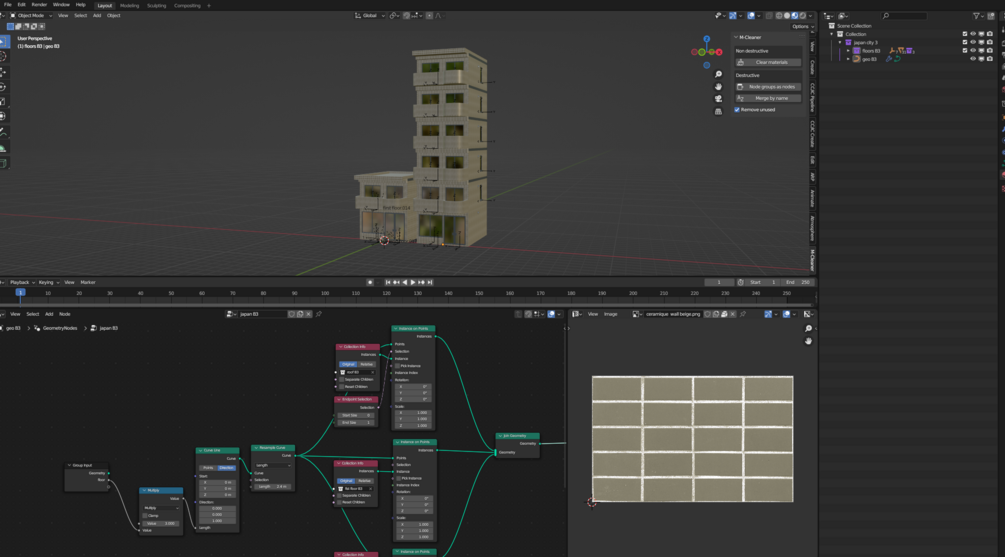Open the Object Mode dropdown

pos(31,15)
